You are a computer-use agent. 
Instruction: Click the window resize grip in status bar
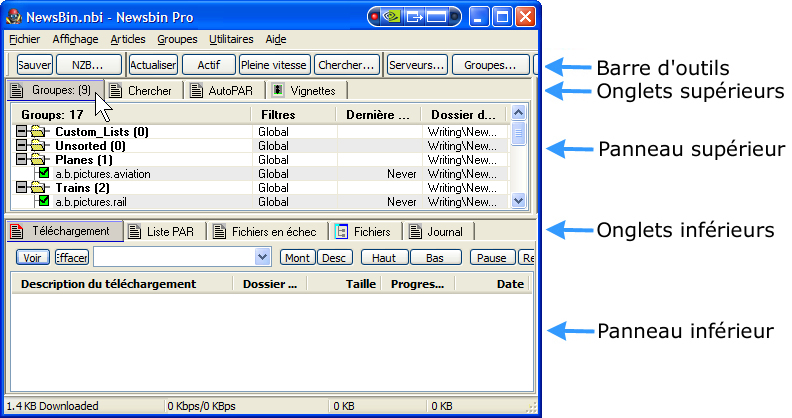[x=532, y=407]
